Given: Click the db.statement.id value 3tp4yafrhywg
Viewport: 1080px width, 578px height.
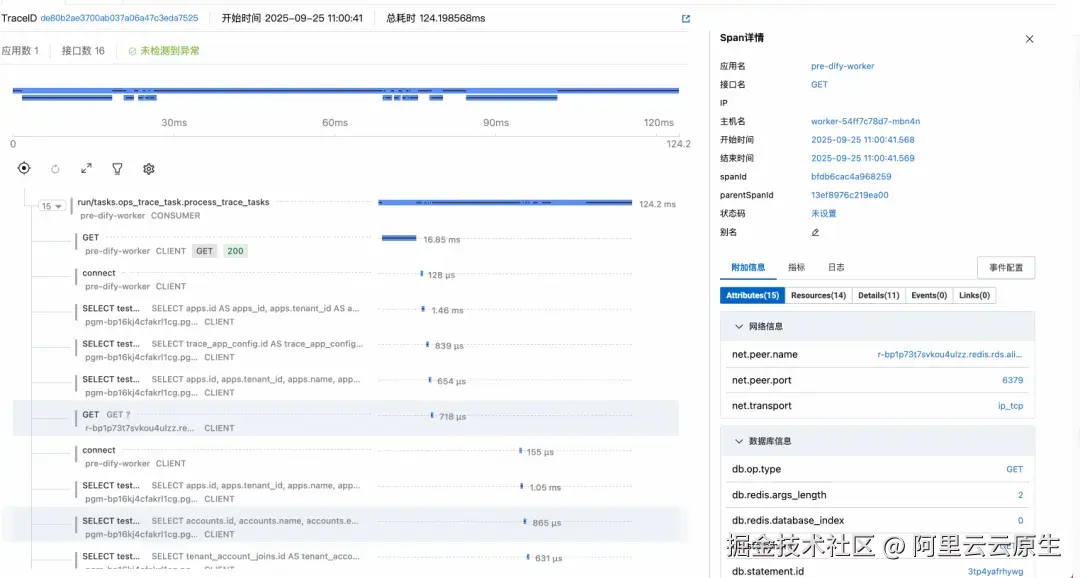Looking at the screenshot, I should tap(995, 571).
